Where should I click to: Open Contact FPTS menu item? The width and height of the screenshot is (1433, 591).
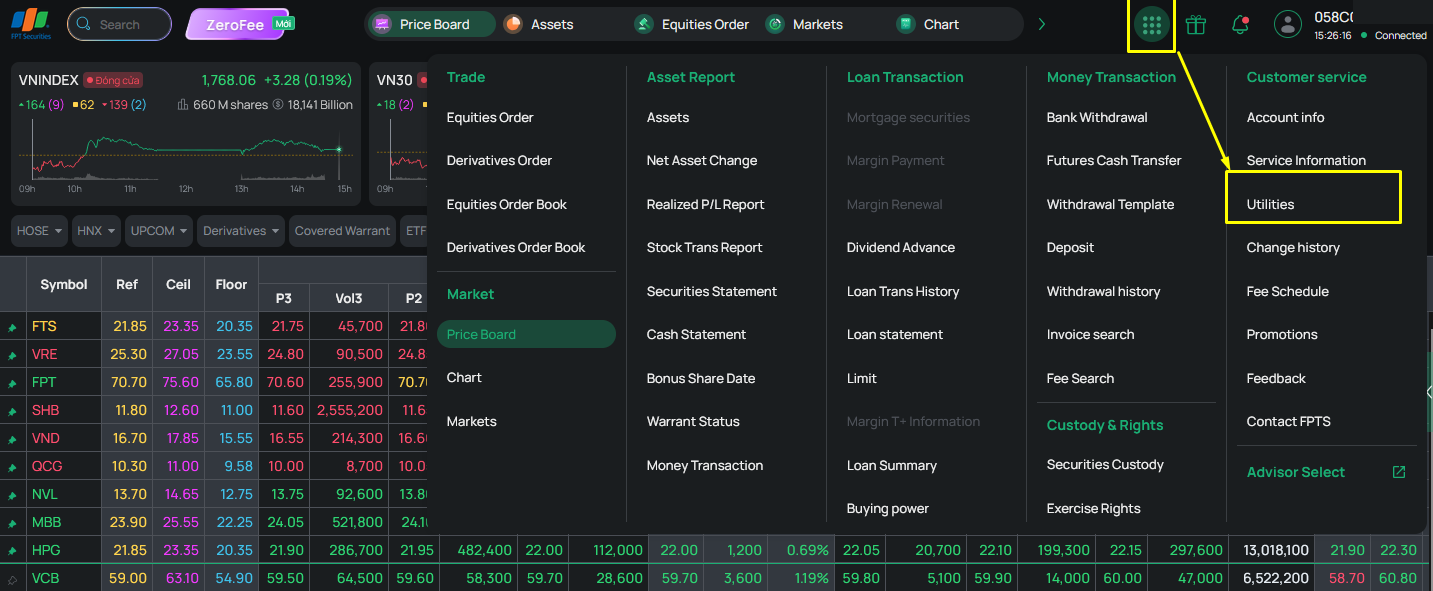[x=1288, y=421]
